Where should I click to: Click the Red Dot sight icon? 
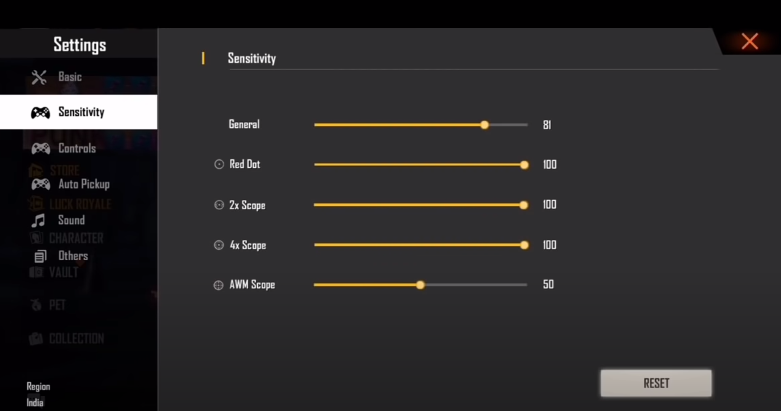[219, 164]
